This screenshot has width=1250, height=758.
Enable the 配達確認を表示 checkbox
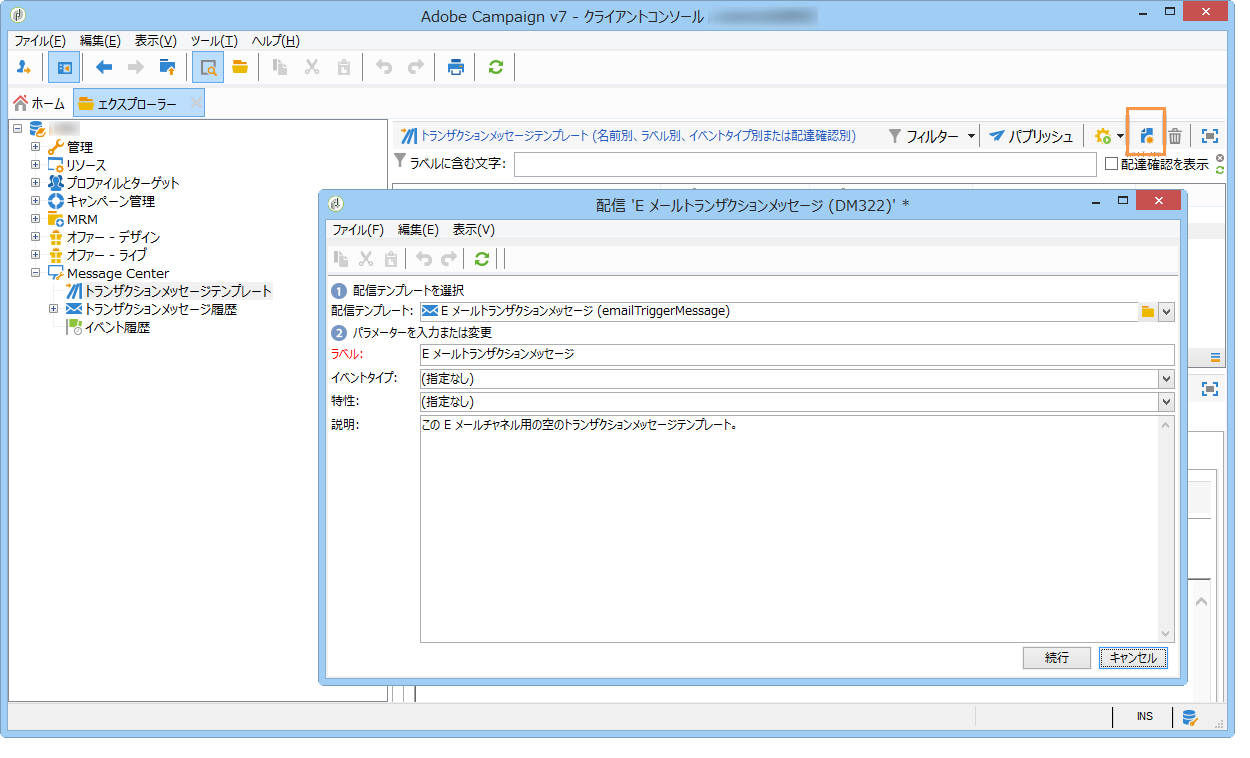[1111, 163]
